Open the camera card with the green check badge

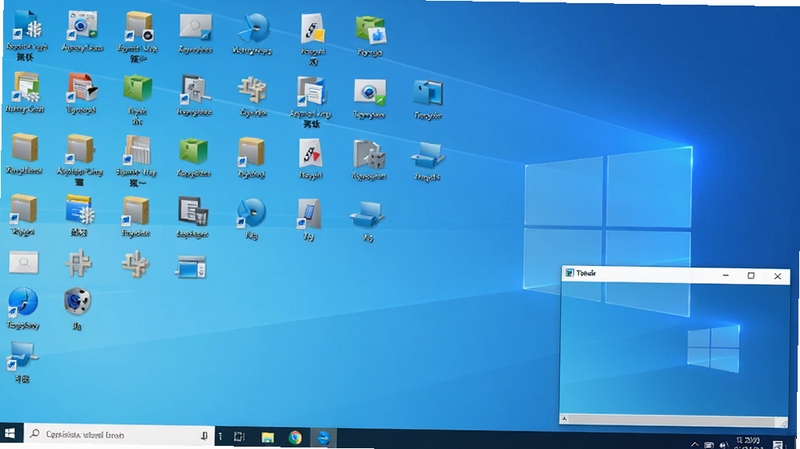pos(369,93)
